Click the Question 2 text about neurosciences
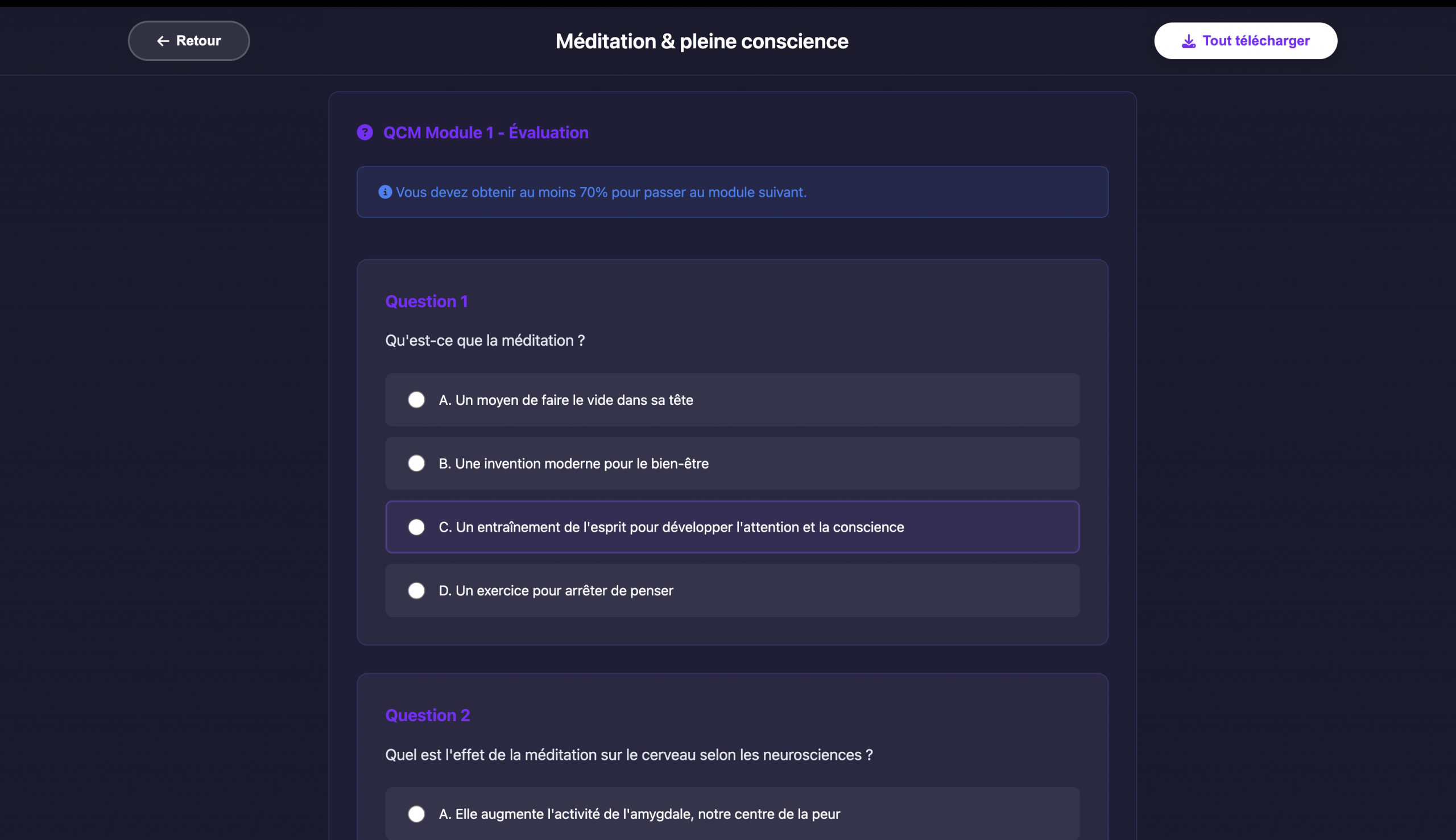The width and height of the screenshot is (1456, 840). 629,754
